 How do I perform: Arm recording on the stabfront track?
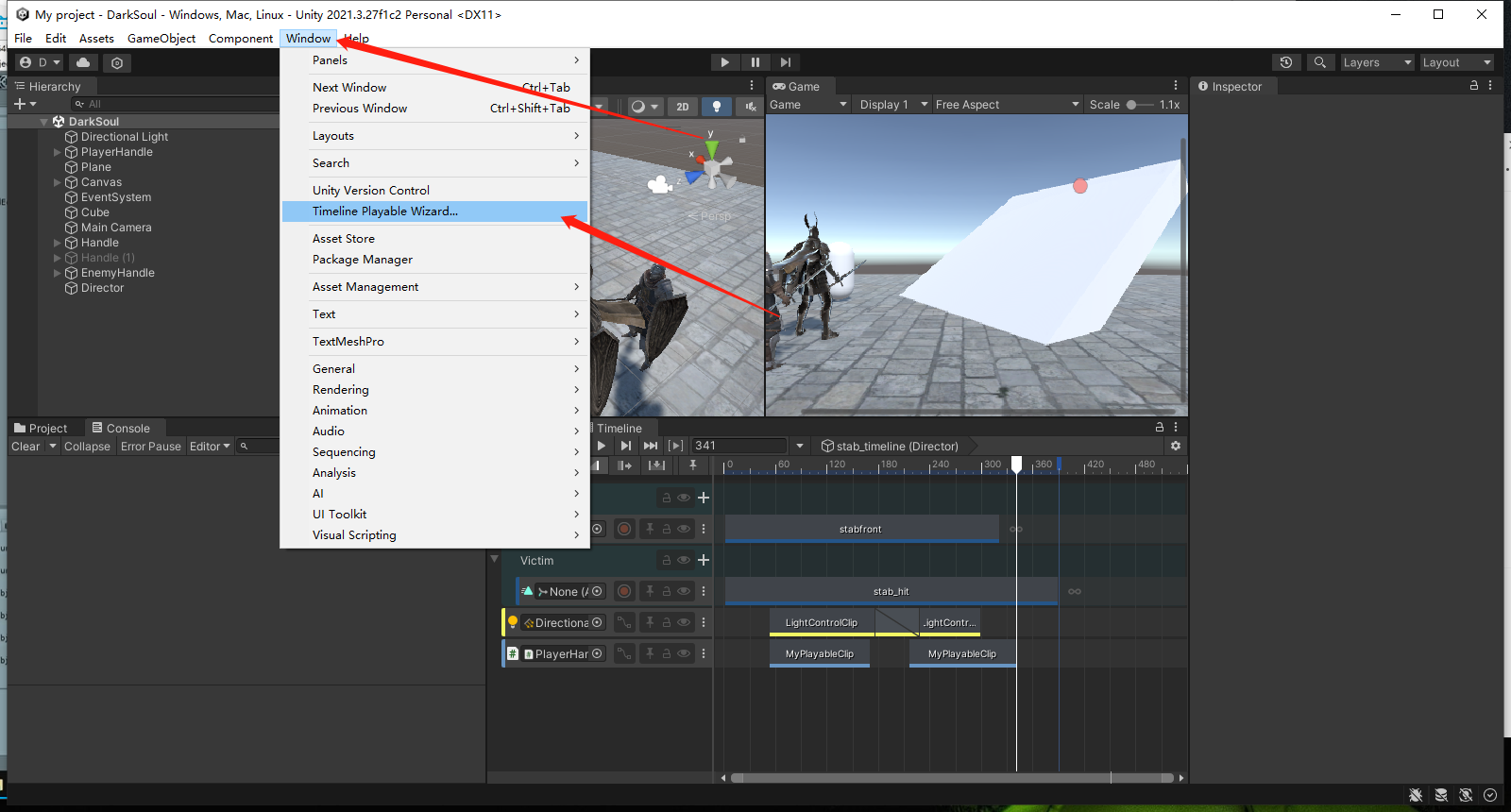coord(624,529)
